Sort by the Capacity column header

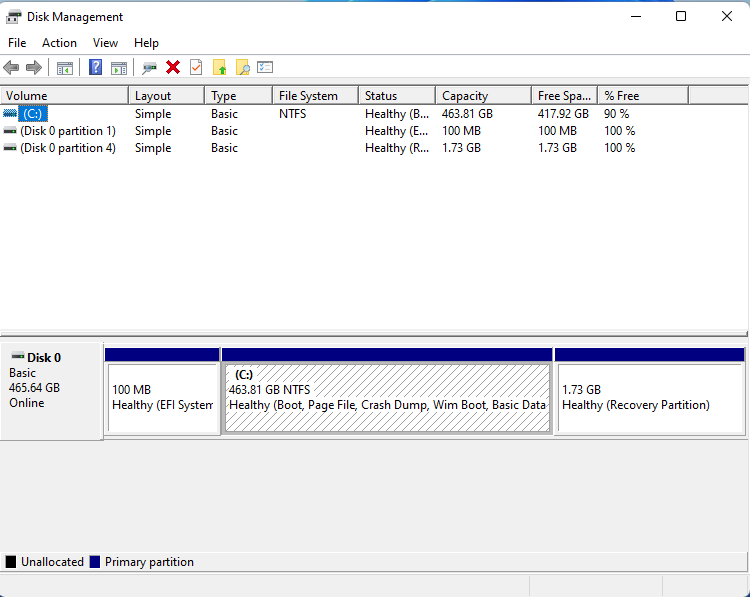point(484,96)
